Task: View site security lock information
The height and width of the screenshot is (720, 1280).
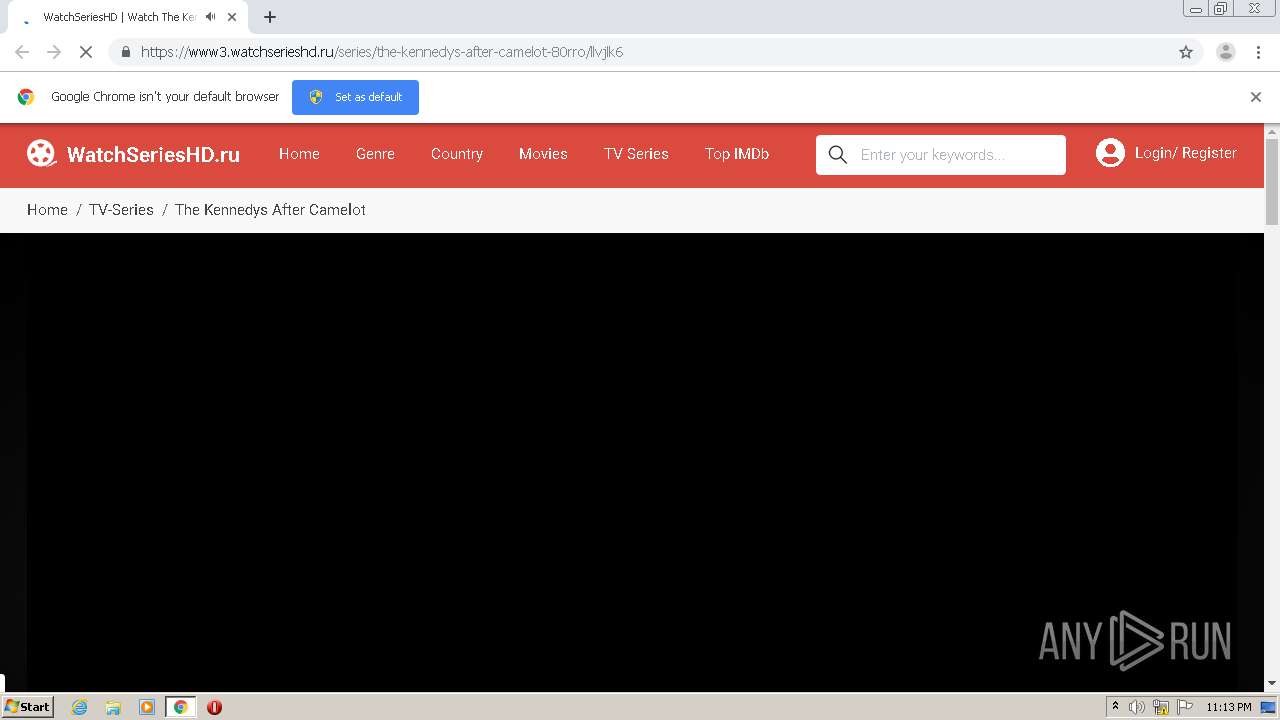Action: pyautogui.click(x=125, y=52)
